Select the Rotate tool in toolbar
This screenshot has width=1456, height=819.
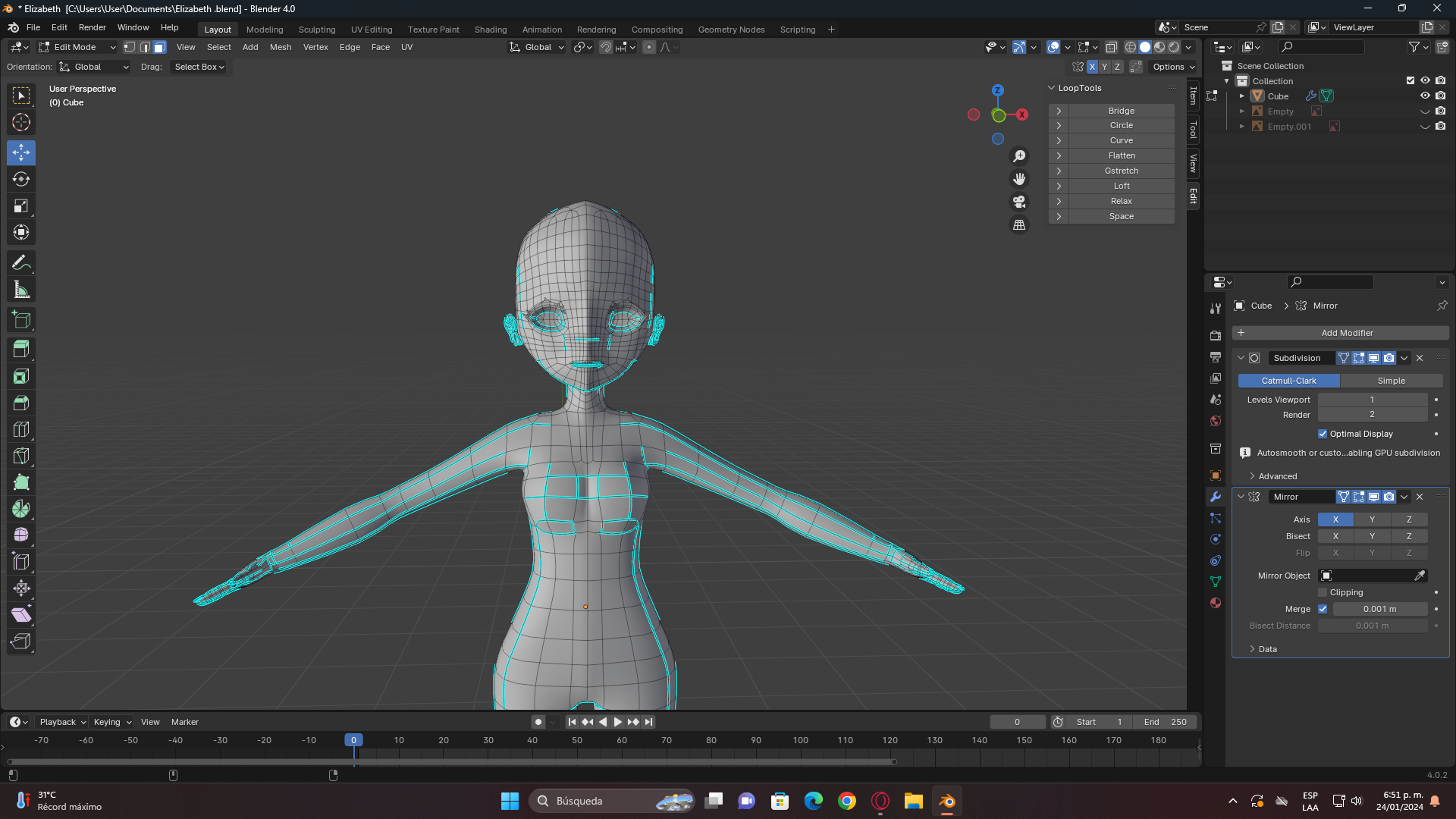coord(21,180)
